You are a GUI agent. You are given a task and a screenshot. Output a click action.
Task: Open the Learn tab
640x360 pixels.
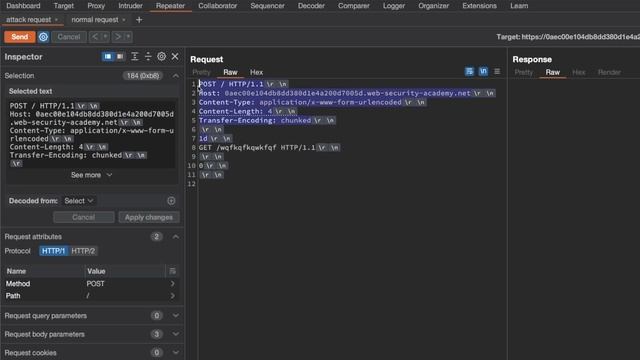pos(519,6)
